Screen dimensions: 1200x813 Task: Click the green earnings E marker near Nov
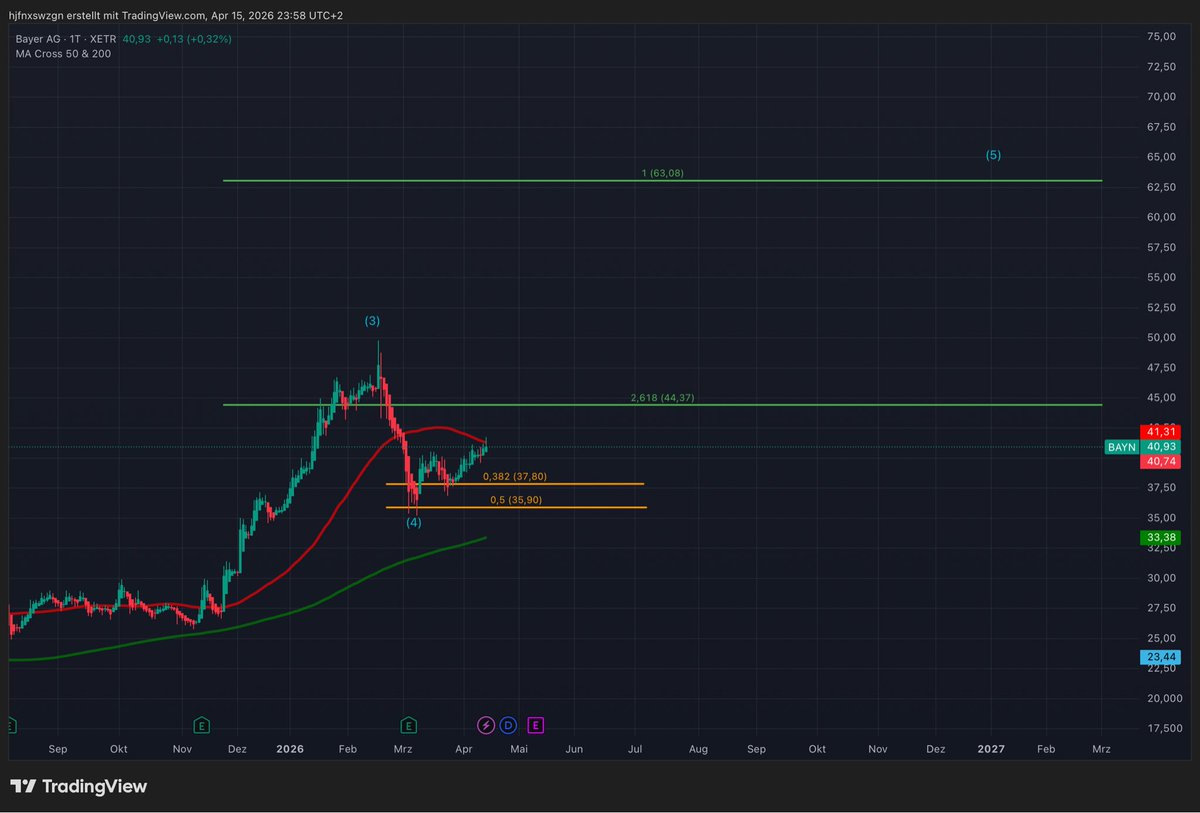click(202, 724)
